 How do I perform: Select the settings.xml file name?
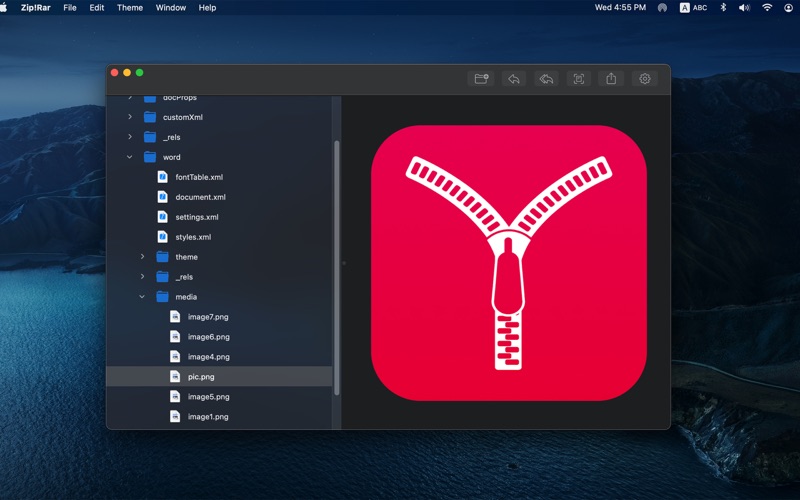click(197, 217)
